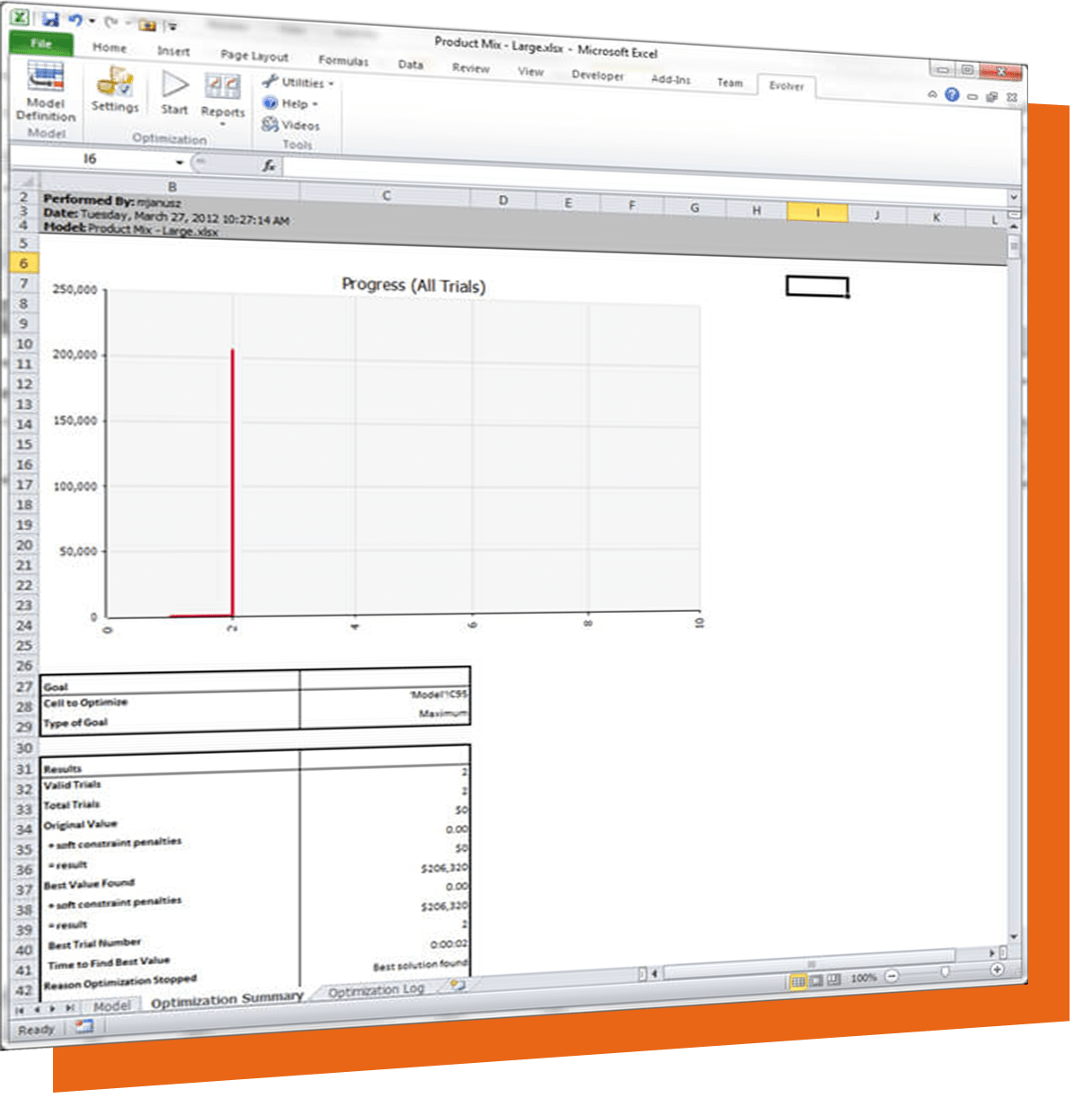1092x1107 pixels.
Task: Select column I header
Action: pyautogui.click(x=817, y=212)
